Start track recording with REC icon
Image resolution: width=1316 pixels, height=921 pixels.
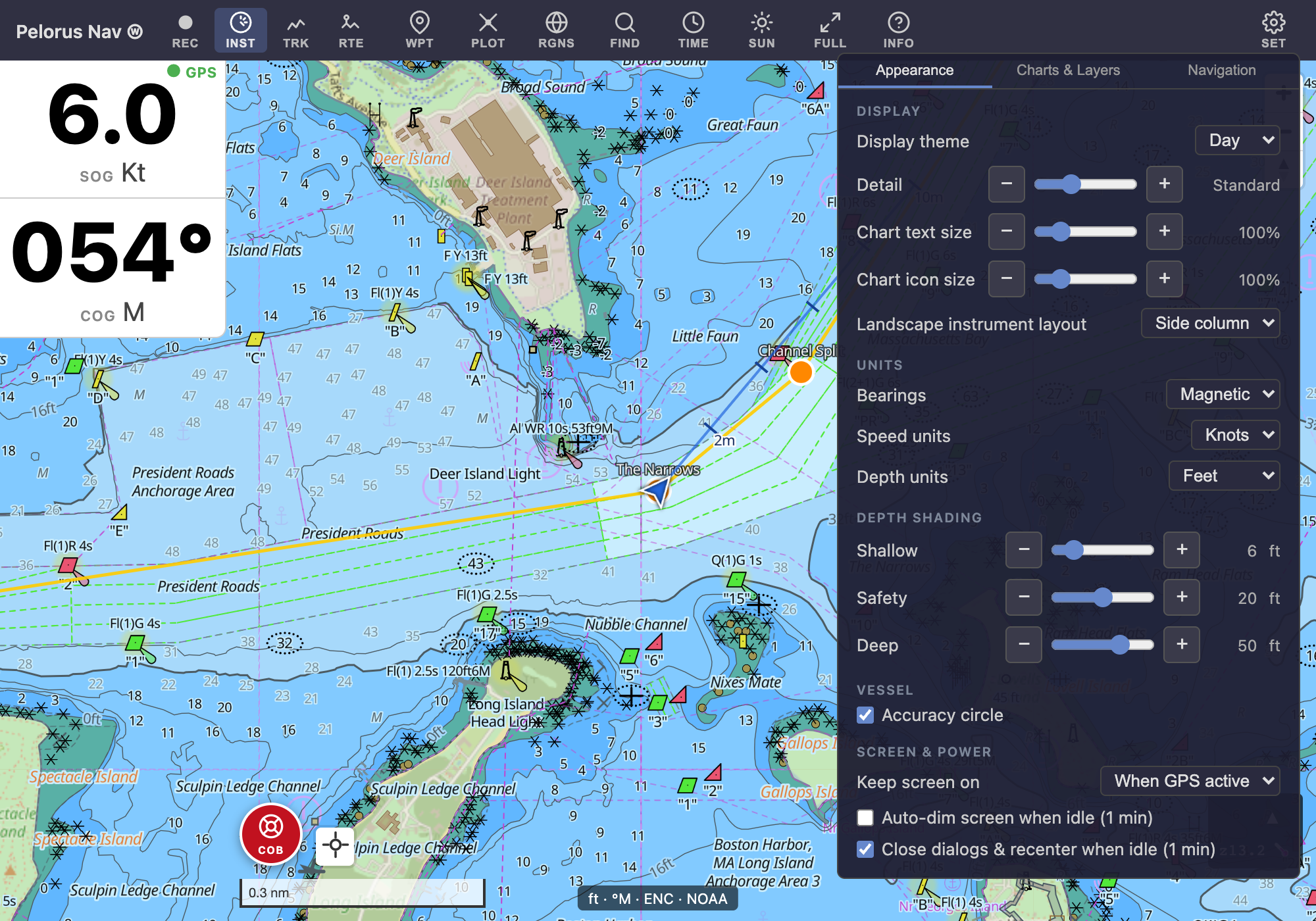(x=185, y=31)
